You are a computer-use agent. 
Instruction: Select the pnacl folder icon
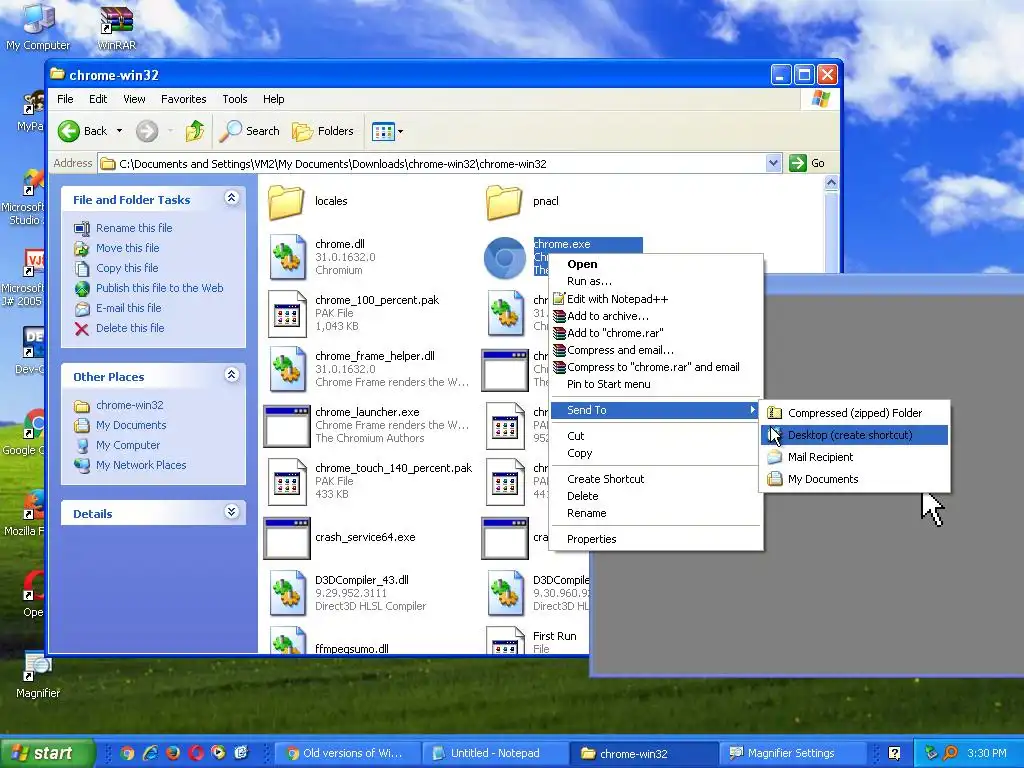504,202
